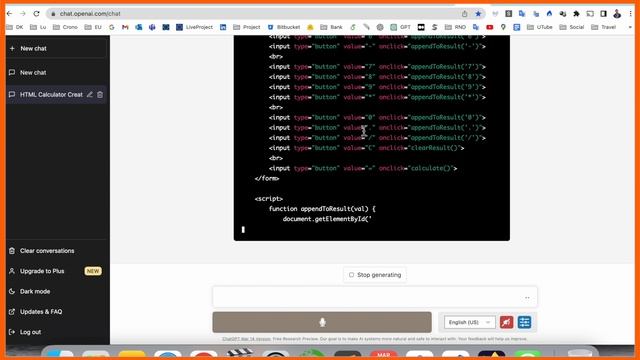The image size is (640, 360).
Task: Click the browser forward arrow
Action: coord(23,14)
